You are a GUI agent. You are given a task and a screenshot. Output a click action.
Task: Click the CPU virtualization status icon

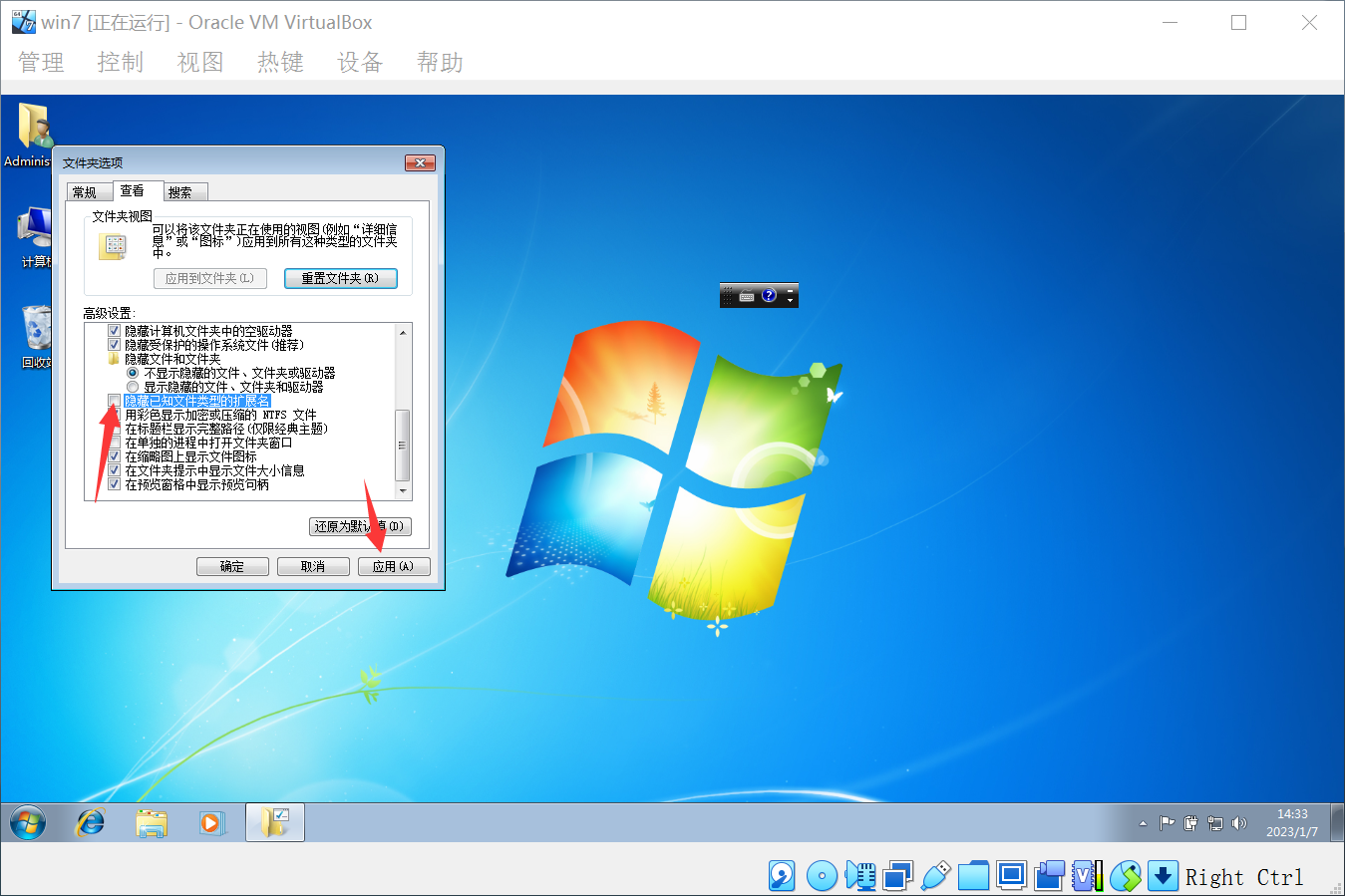coord(1087,876)
